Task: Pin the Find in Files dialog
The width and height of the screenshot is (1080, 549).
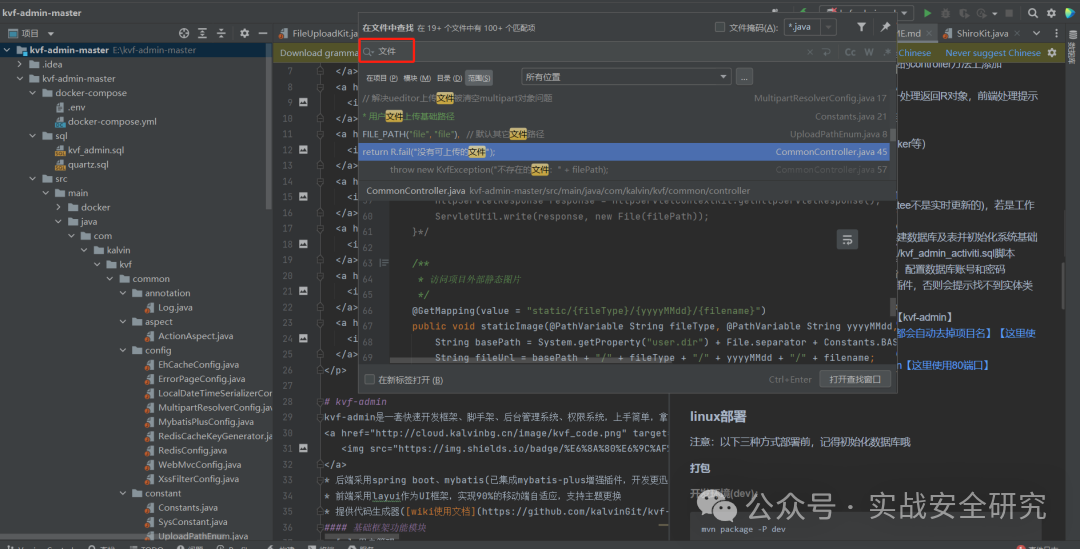Action: pyautogui.click(x=885, y=27)
